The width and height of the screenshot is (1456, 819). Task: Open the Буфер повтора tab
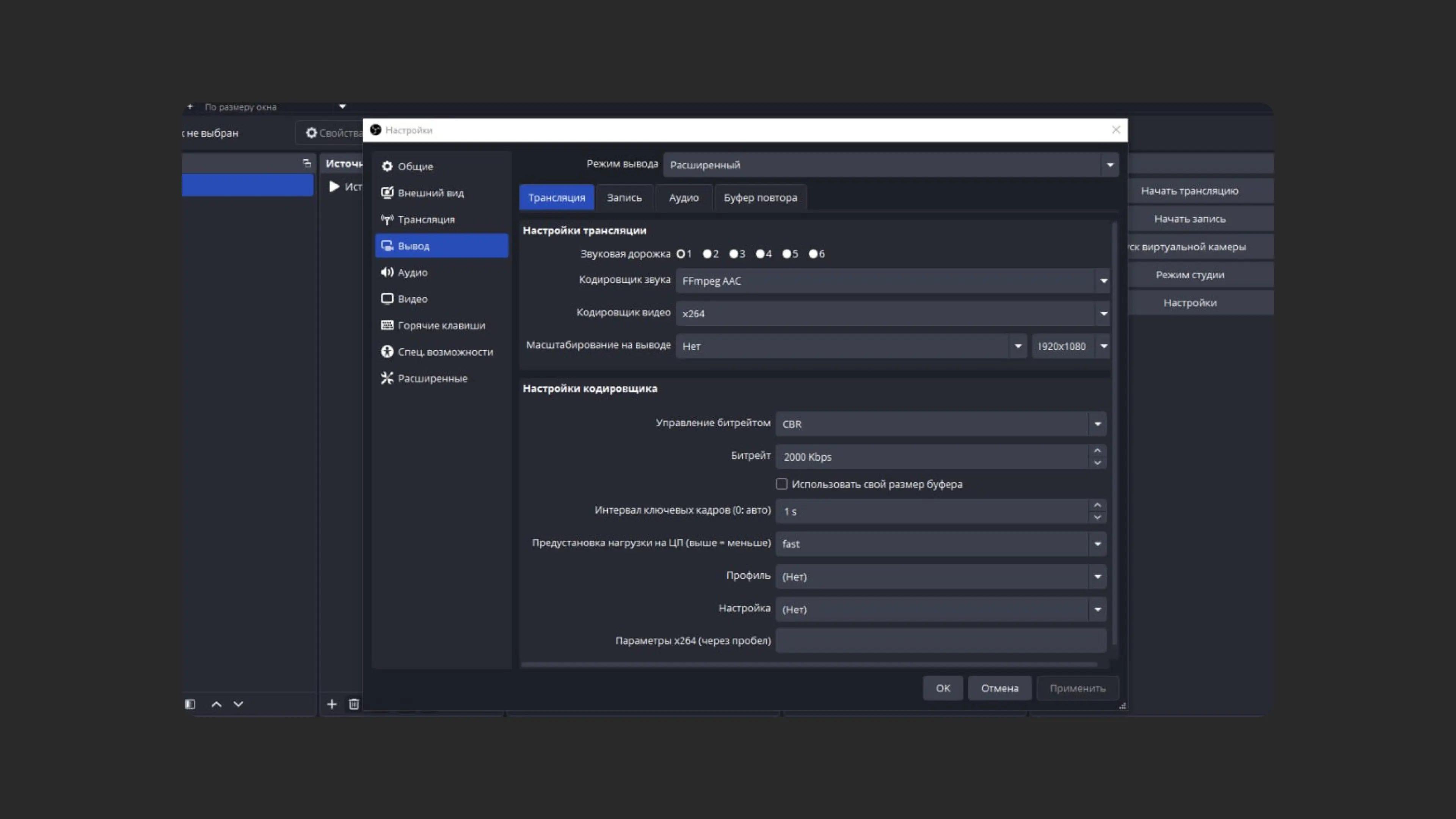tap(759, 197)
